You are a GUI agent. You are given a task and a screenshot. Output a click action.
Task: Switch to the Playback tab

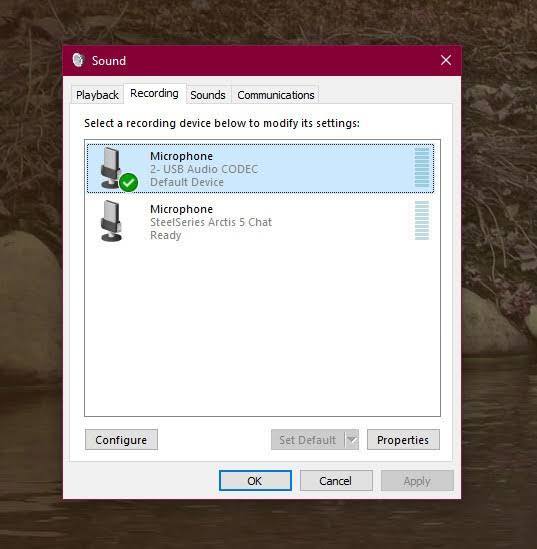click(97, 95)
